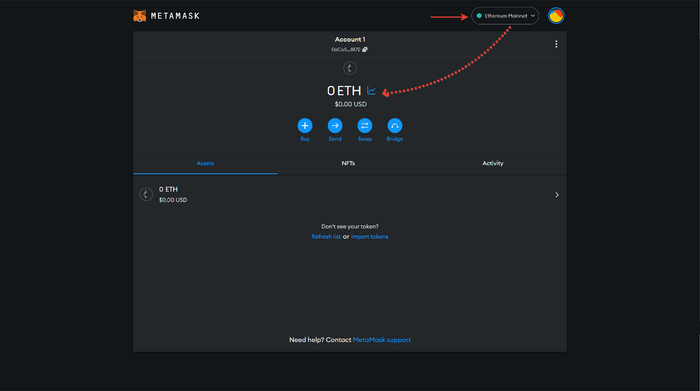Copy the account address
The height and width of the screenshot is (391, 700).
pyautogui.click(x=365, y=50)
